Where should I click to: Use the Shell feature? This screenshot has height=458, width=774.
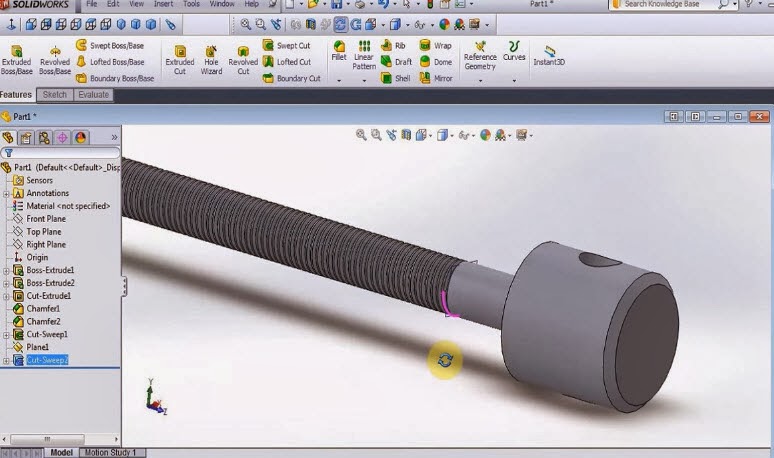coord(395,78)
